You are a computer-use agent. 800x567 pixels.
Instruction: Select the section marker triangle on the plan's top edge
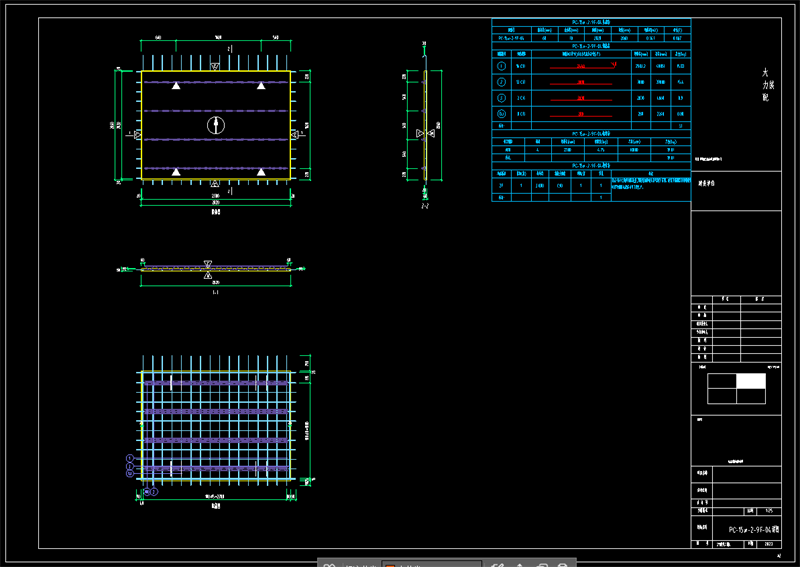pos(215,67)
